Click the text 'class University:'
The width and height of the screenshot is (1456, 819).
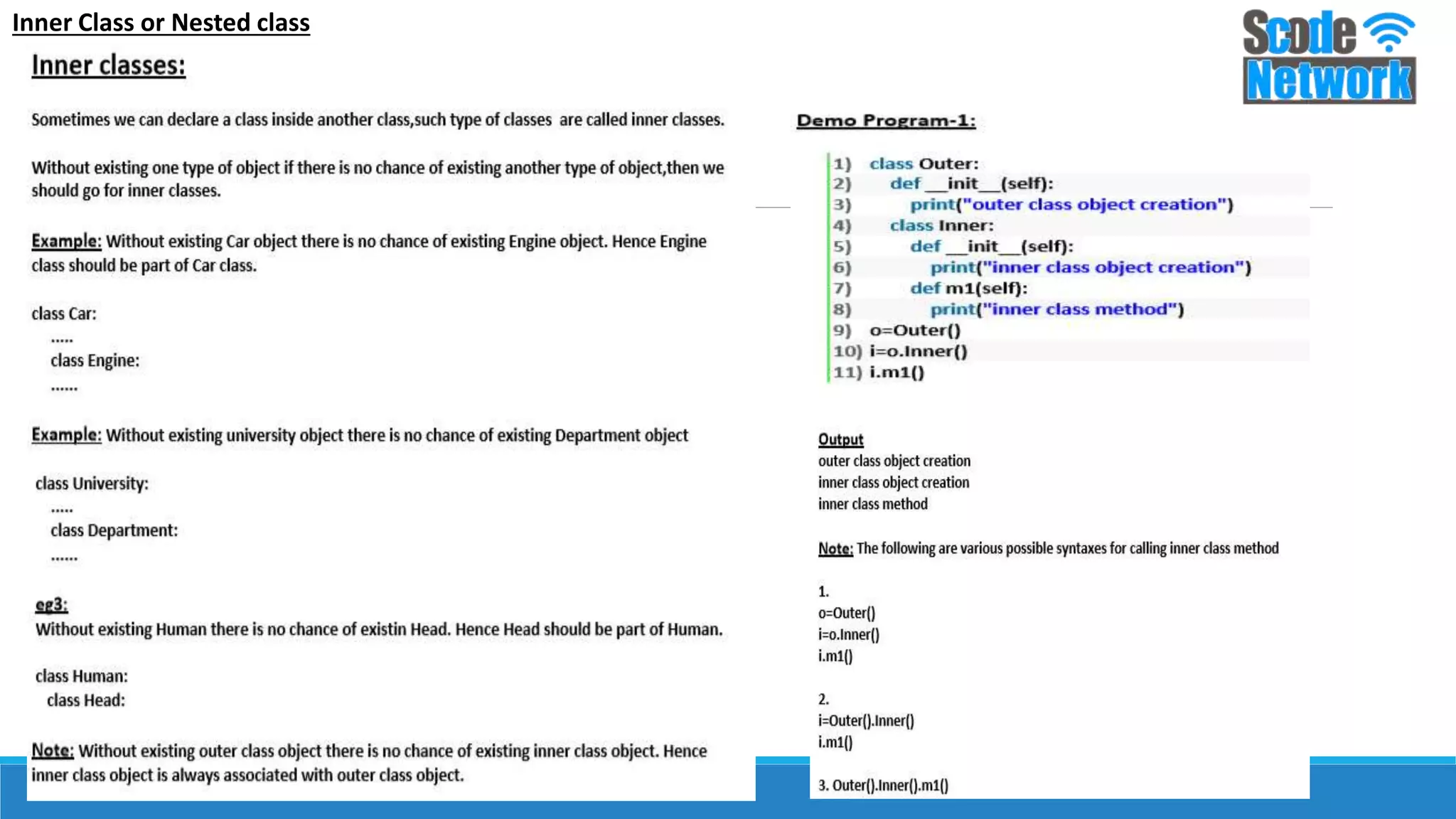92,483
